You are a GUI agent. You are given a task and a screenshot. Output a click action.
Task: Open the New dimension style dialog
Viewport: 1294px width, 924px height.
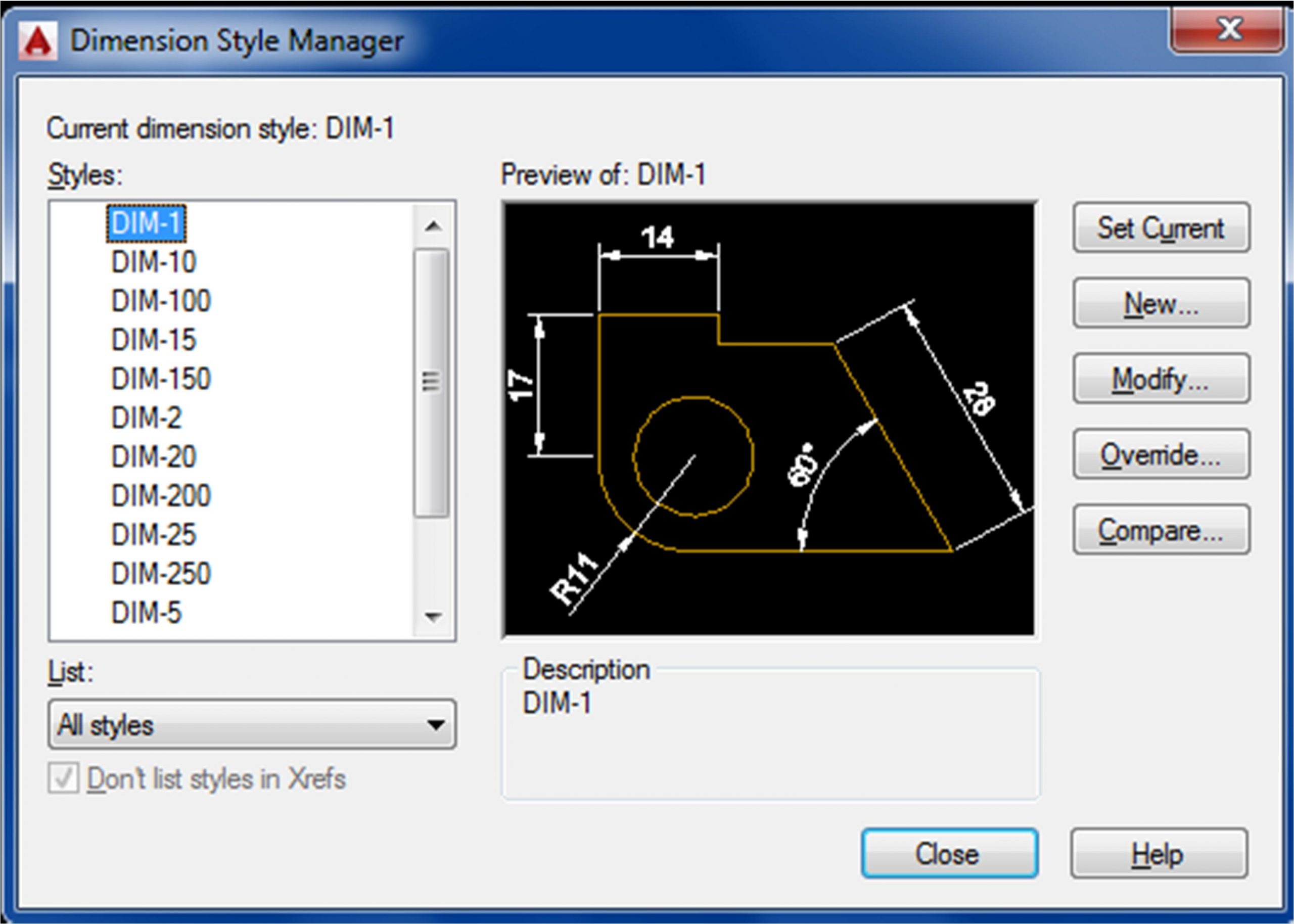coord(1161,304)
